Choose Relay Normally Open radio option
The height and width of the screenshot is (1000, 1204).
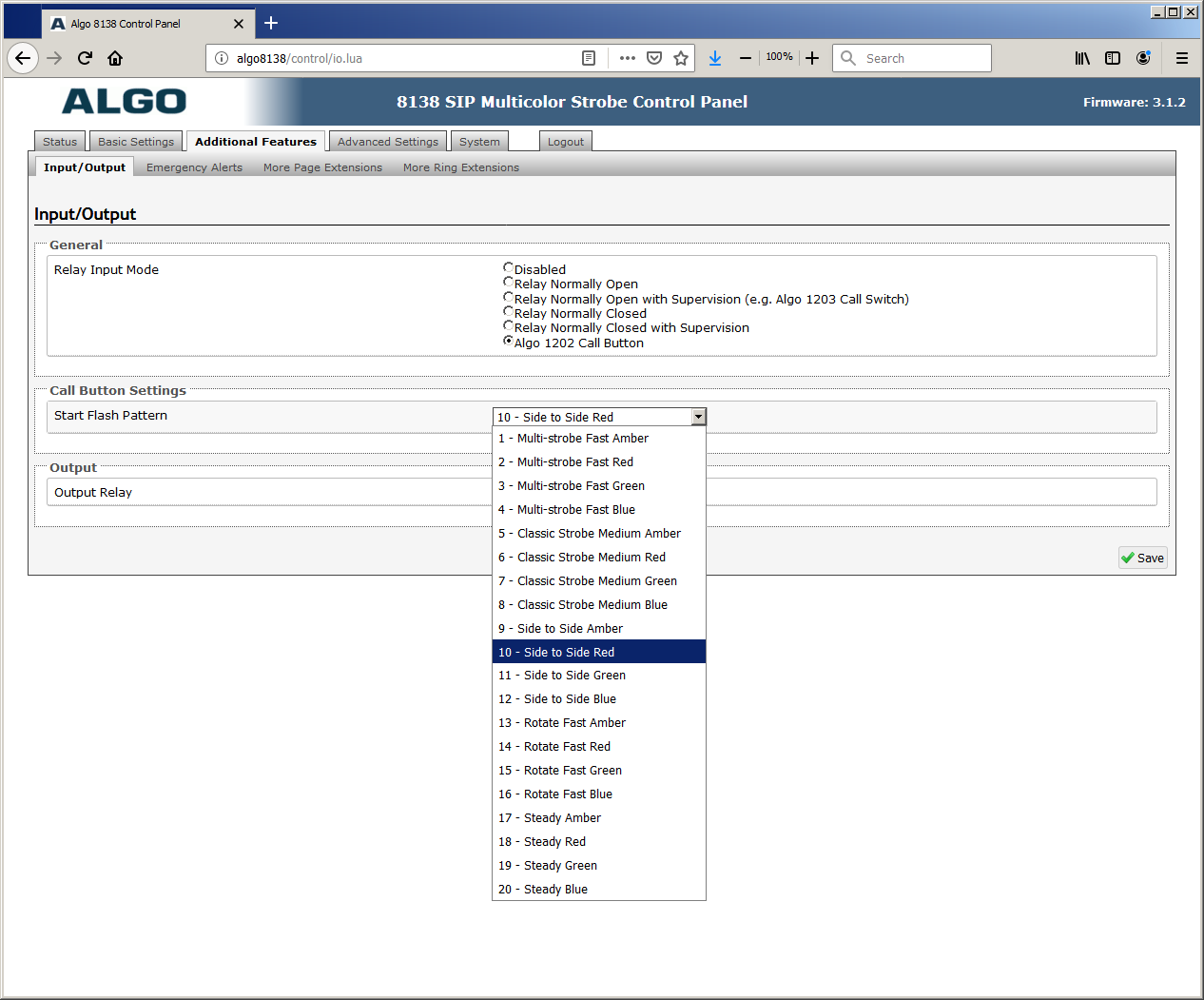509,283
